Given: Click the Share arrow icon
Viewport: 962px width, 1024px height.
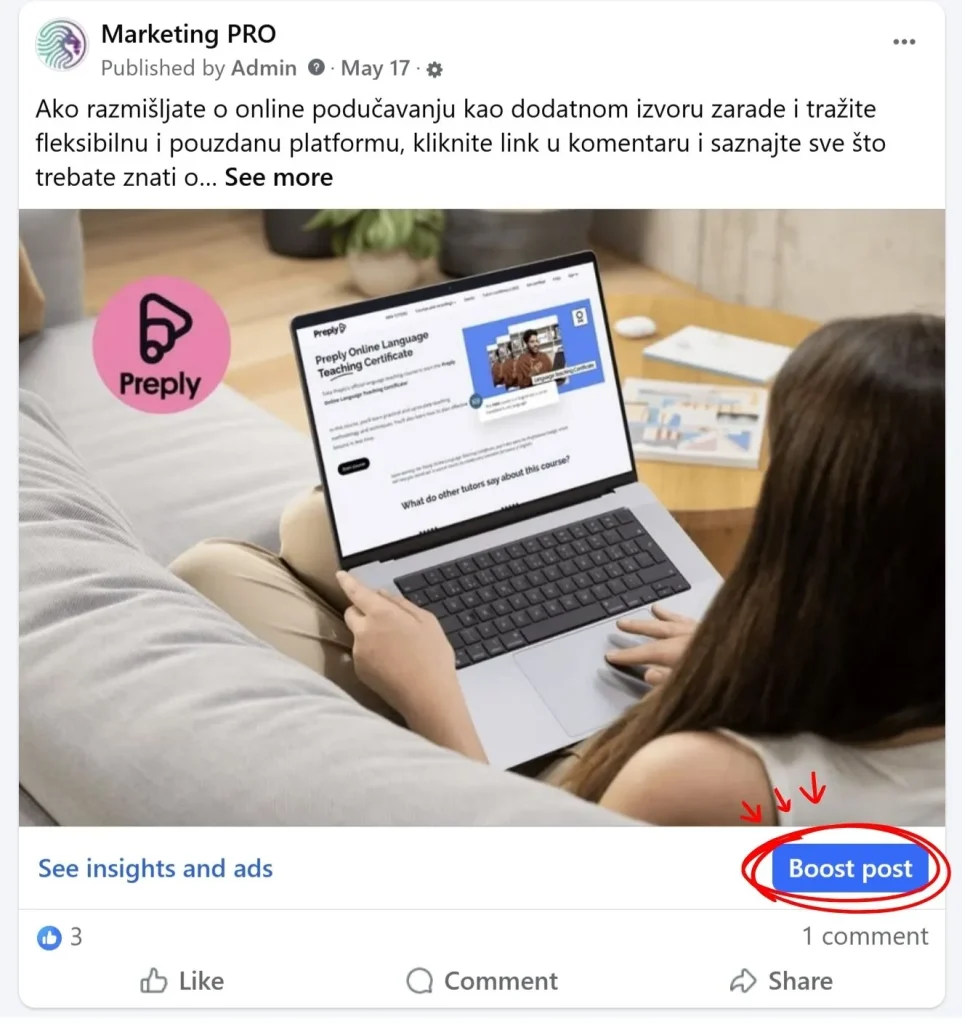Looking at the screenshot, I should pos(743,980).
